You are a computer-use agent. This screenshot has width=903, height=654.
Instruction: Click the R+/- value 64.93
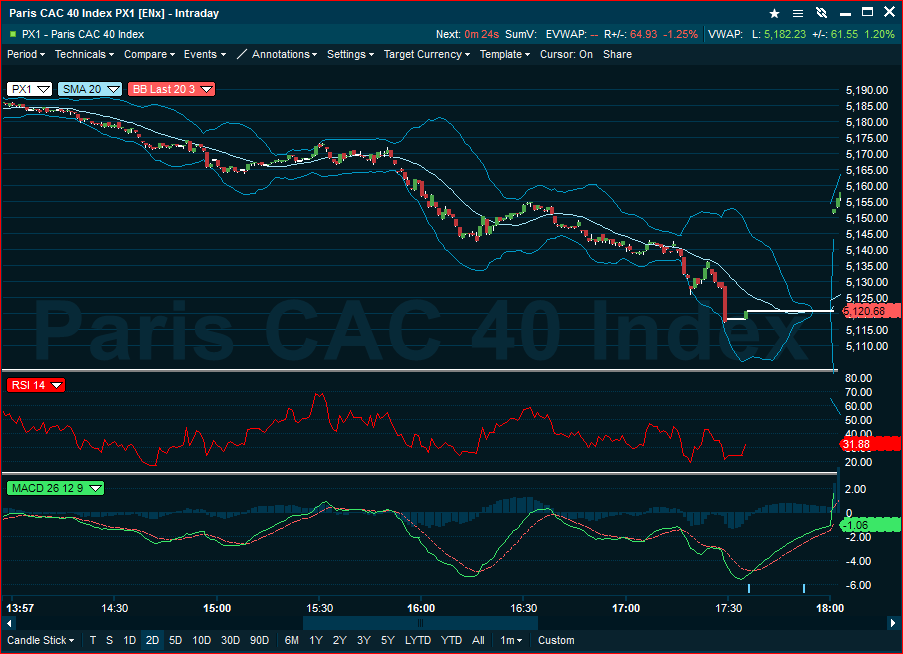tap(643, 35)
